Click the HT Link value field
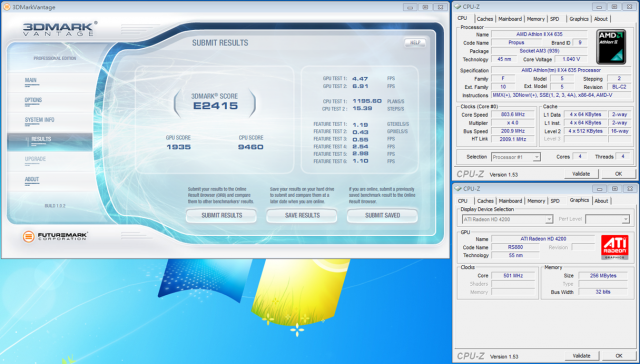 [x=513, y=139]
